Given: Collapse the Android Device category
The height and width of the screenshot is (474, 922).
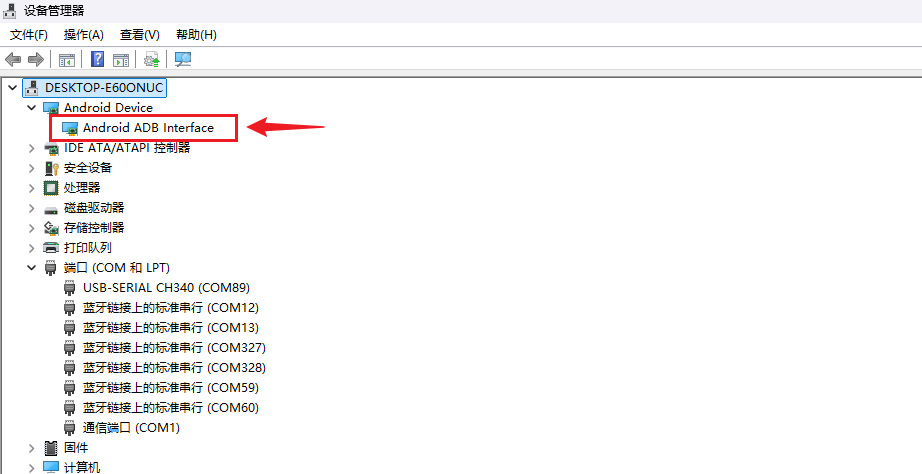Looking at the screenshot, I should (31, 108).
